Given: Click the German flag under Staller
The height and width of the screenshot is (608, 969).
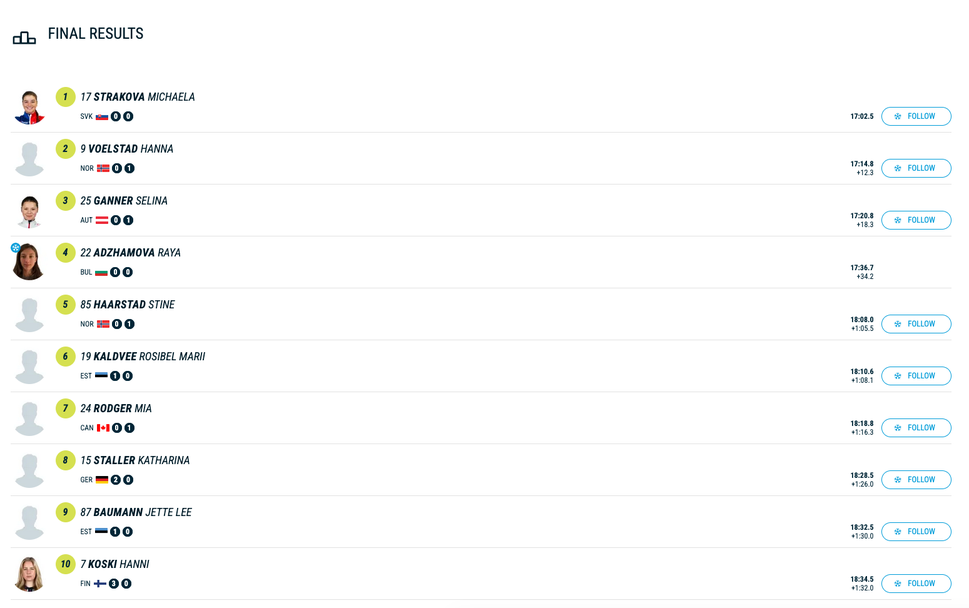Looking at the screenshot, I should pos(102,480).
